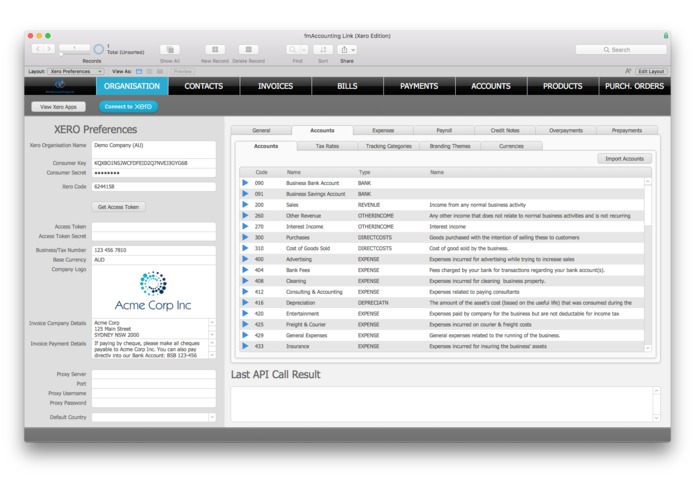Go to next record arrow
This screenshot has width=695, height=494.
point(49,49)
